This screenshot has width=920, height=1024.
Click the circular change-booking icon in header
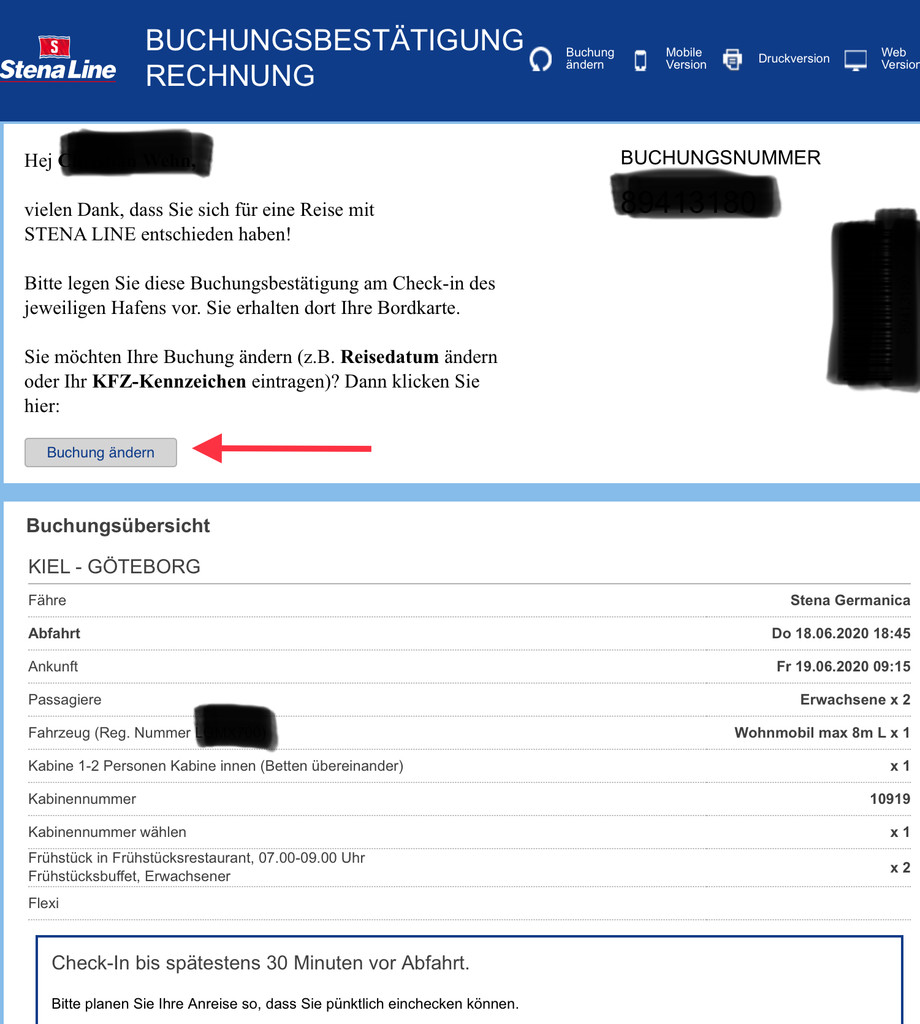coord(541,59)
